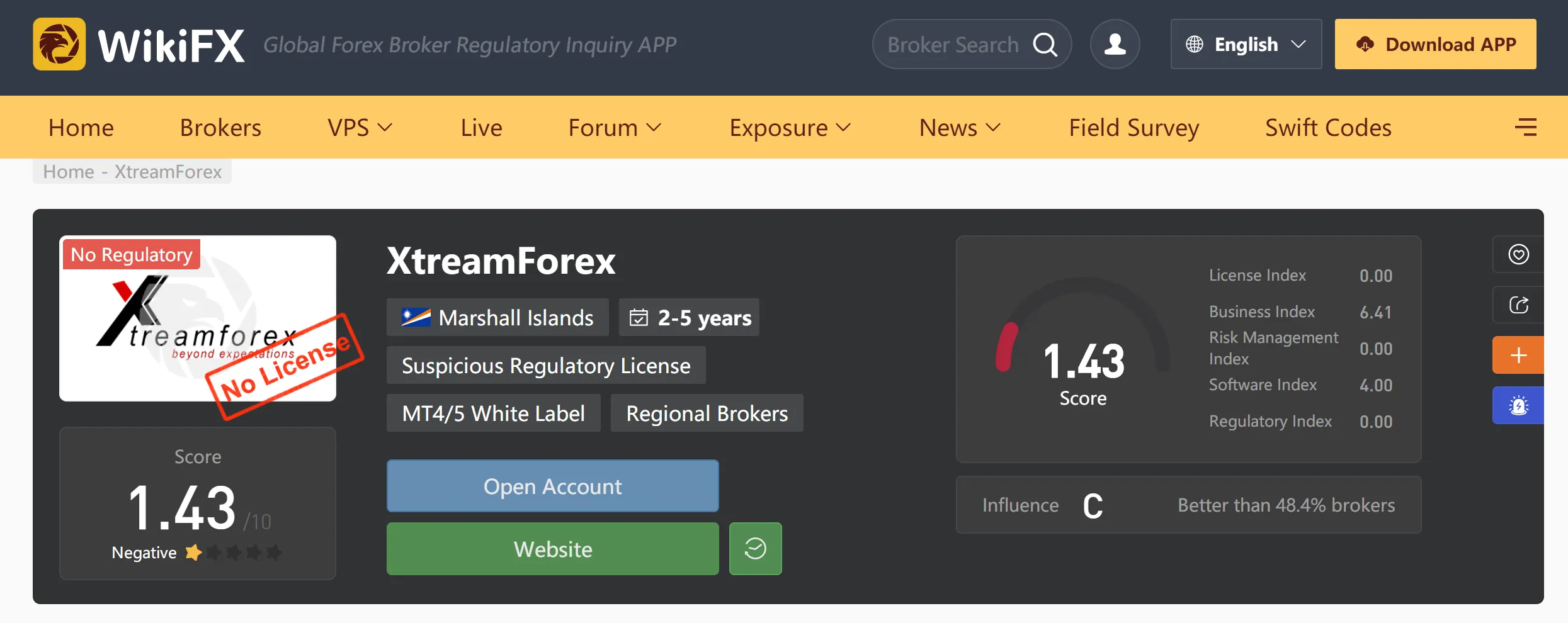Screen dimensions: 1568x623
Task: Click the globe language icon
Action: tap(1195, 44)
